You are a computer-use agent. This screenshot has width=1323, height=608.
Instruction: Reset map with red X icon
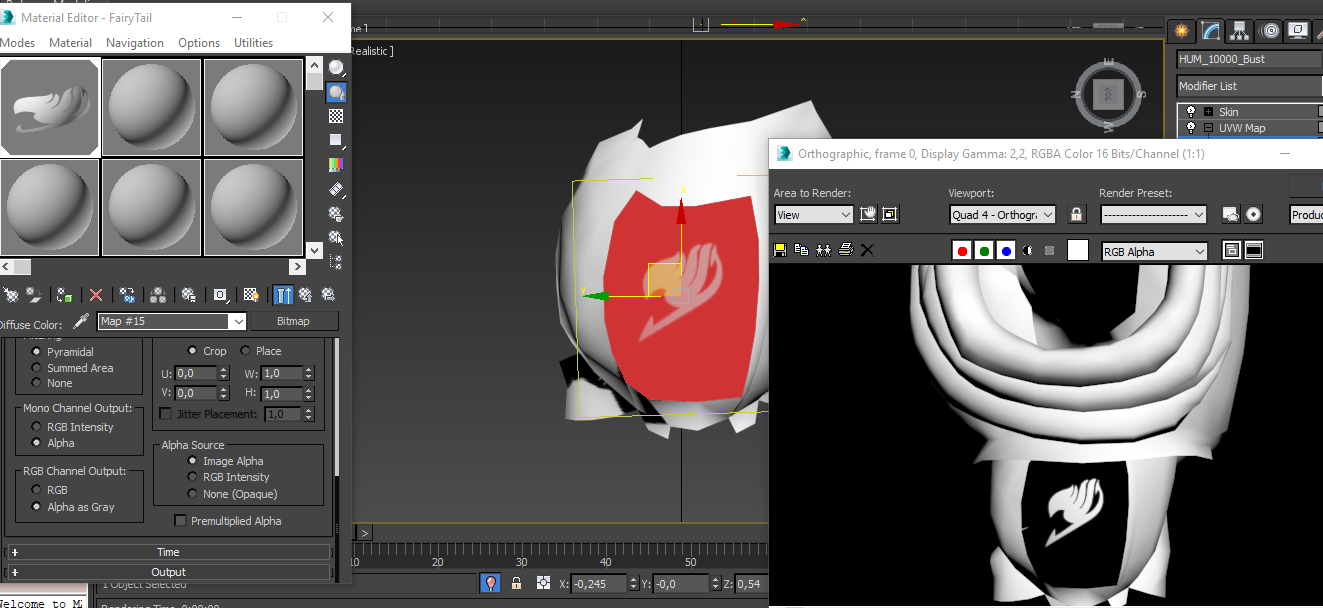pyautogui.click(x=96, y=295)
